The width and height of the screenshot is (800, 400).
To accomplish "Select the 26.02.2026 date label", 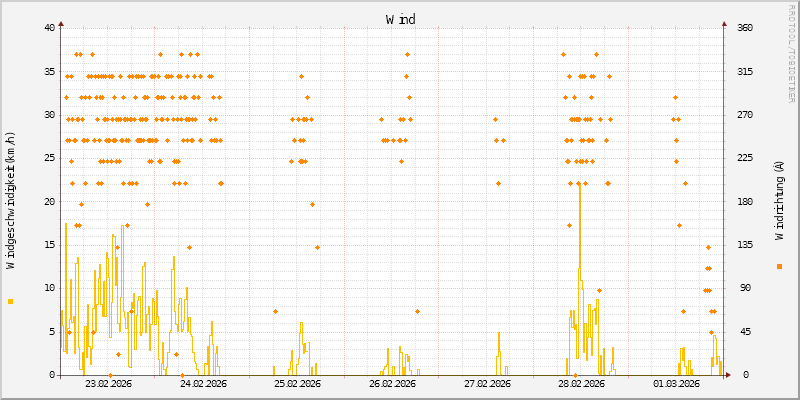I will [x=392, y=383].
